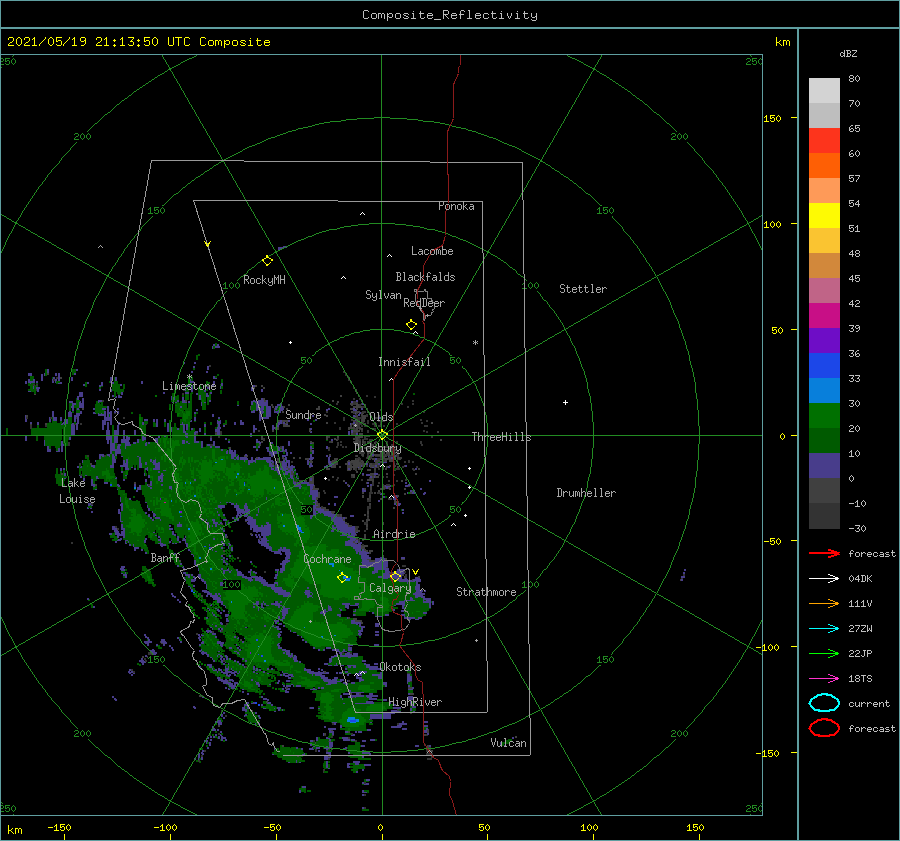Click the white 04DK arrow icon

pyautogui.click(x=824, y=578)
